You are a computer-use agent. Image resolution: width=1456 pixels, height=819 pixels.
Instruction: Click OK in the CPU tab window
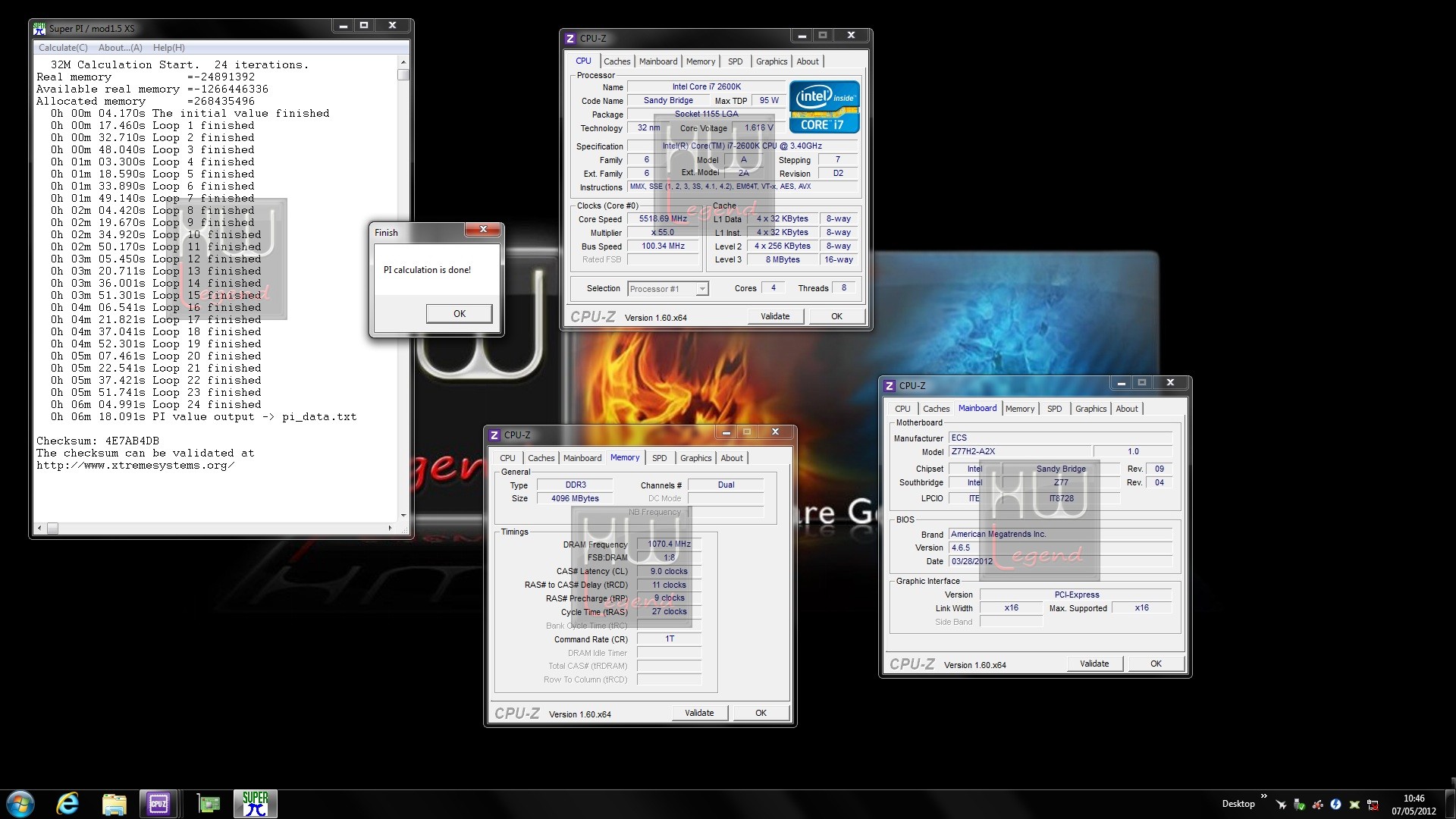tap(836, 316)
